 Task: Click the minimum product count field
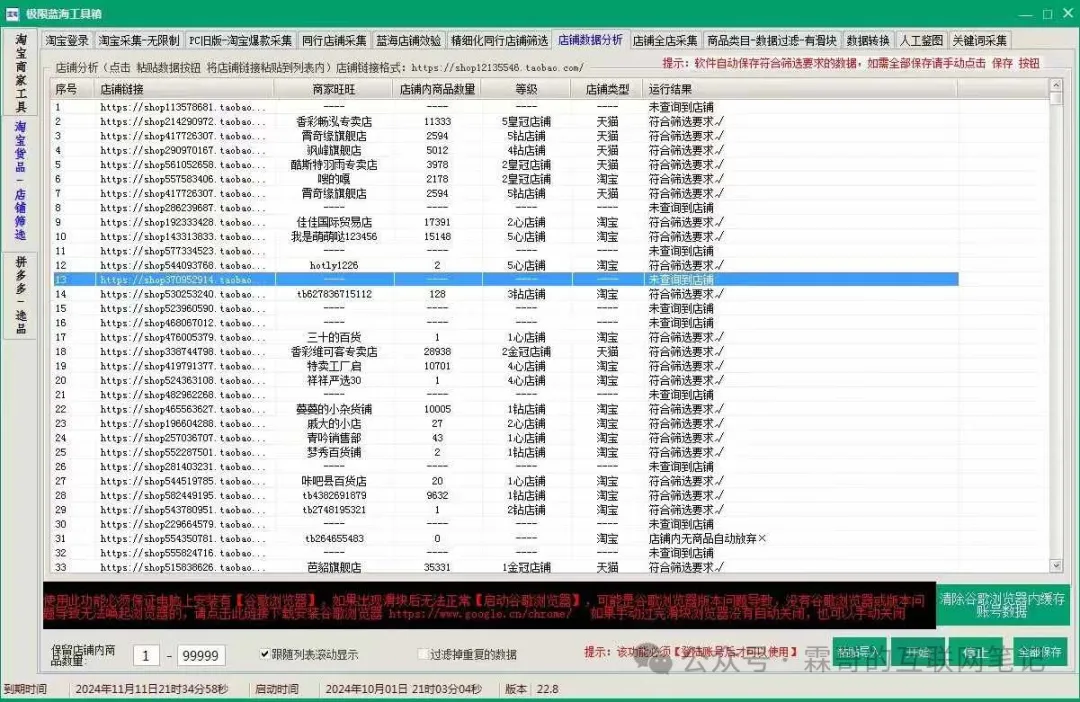147,656
